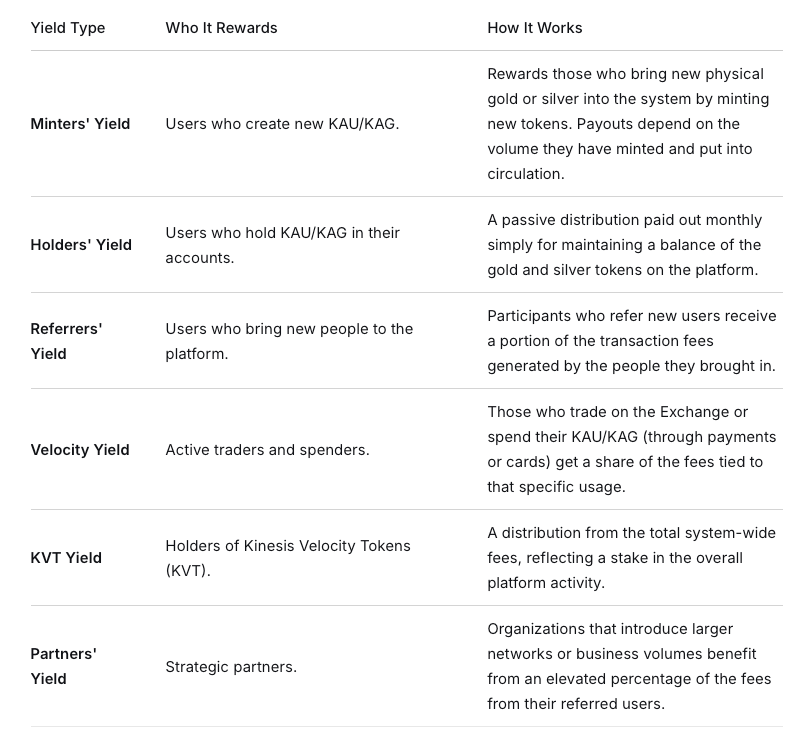
Task: Click 'Users who create new KAU/KAG.' text
Action: pyautogui.click(x=282, y=124)
